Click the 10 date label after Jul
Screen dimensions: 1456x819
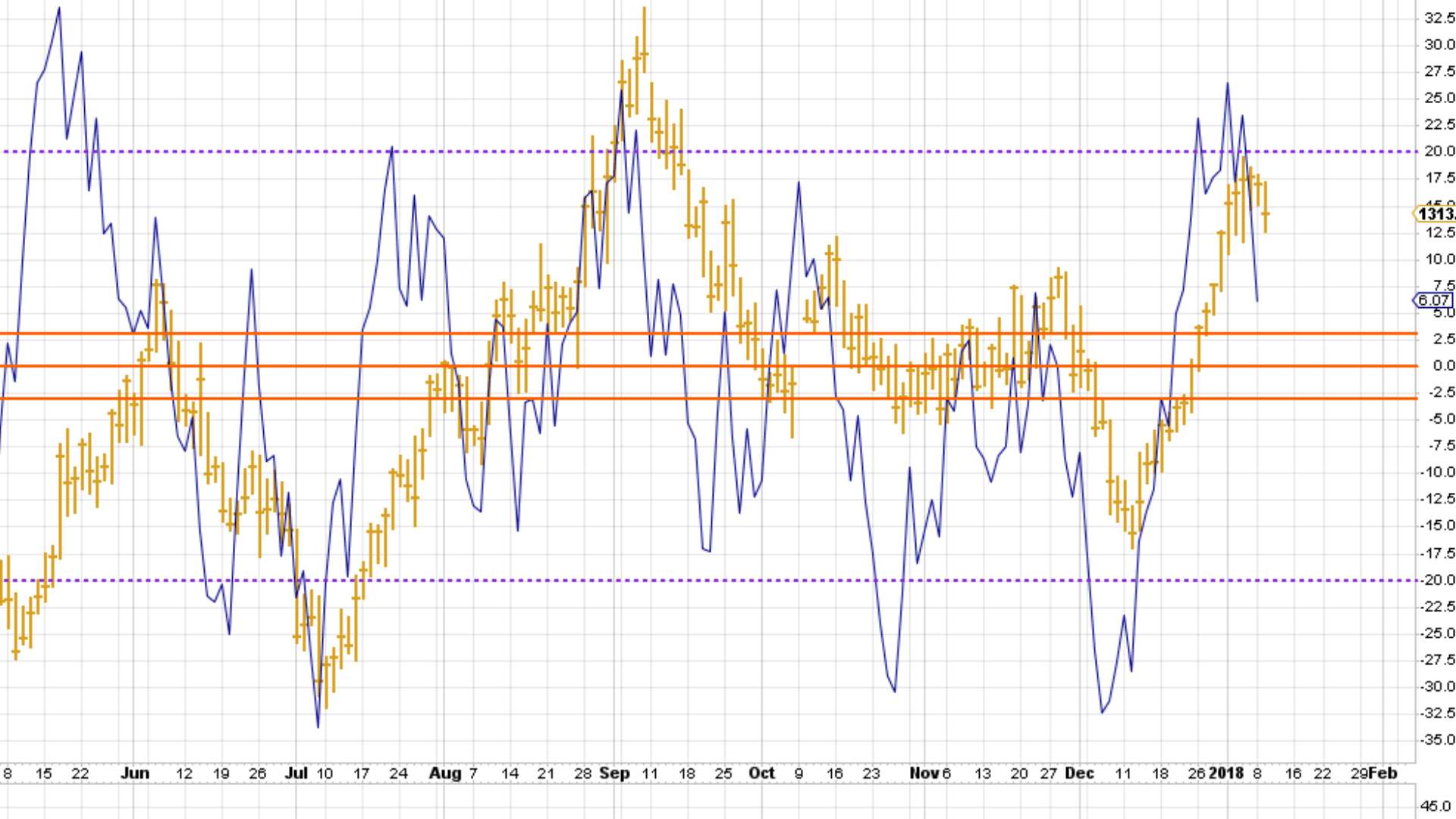pos(325,773)
